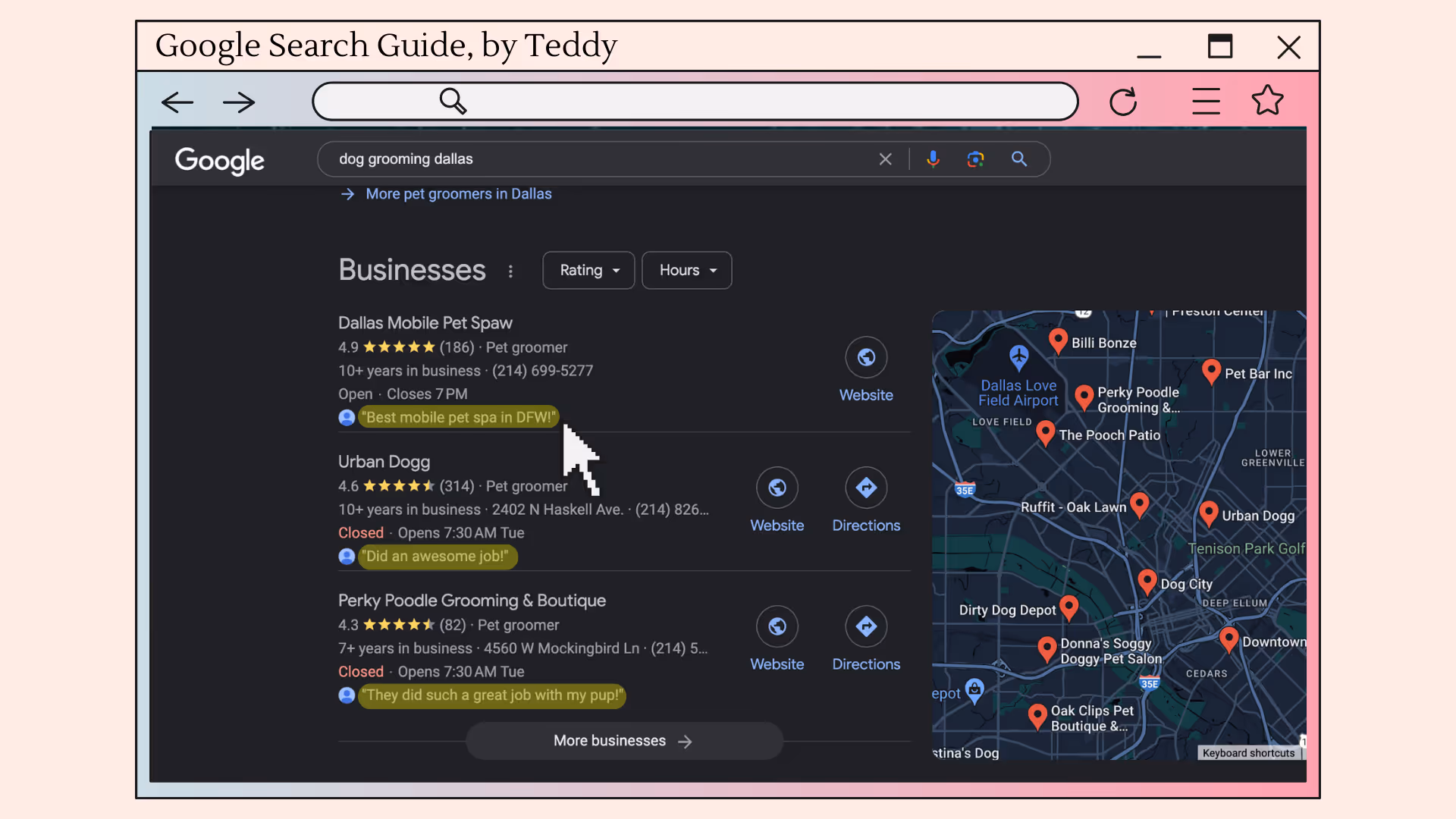Click the browser back arrow
Screen dimensions: 1456x819
(177, 102)
